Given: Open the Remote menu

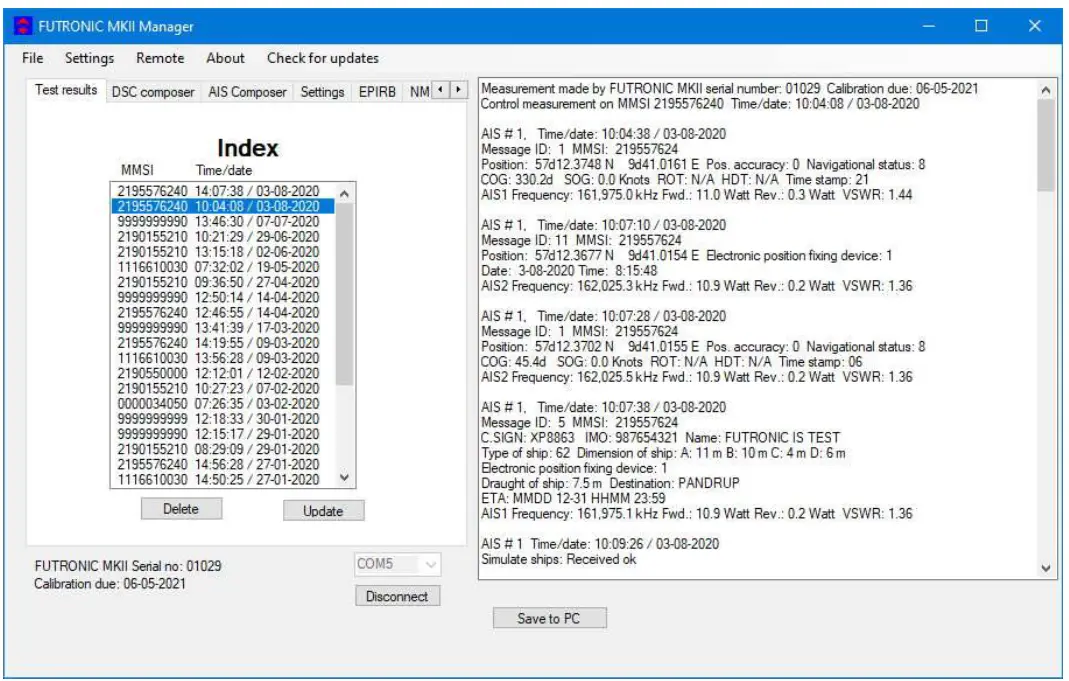Looking at the screenshot, I should point(160,58).
